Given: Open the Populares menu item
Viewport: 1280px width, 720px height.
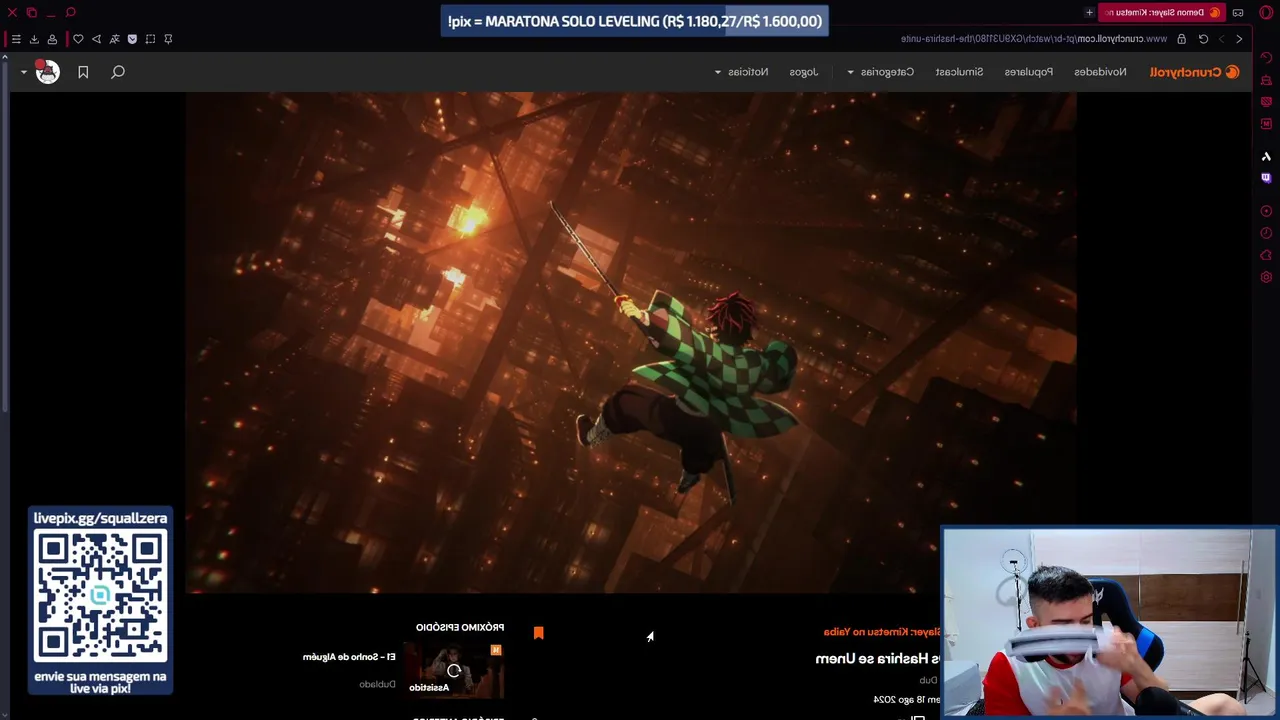Looking at the screenshot, I should (1029, 72).
